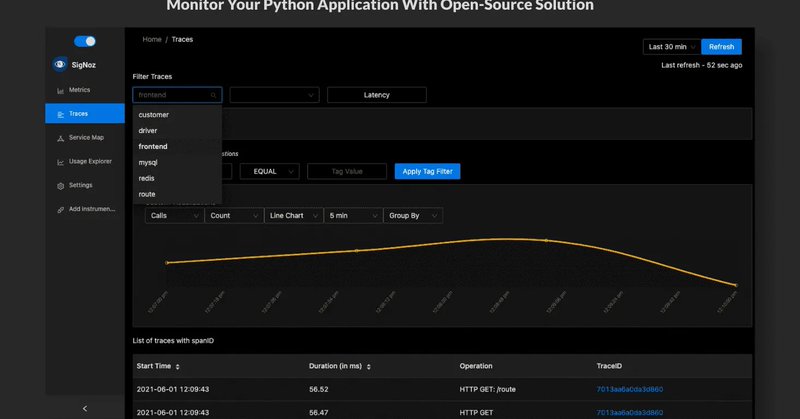
Task: Navigate to Home in the breadcrumb
Action: 152,39
